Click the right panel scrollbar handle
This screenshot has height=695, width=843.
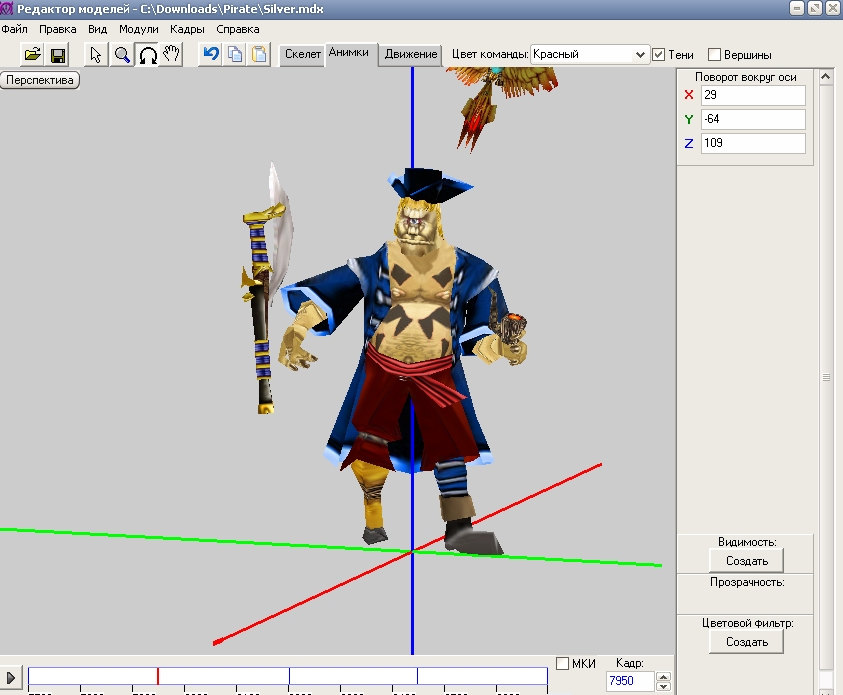coord(826,377)
